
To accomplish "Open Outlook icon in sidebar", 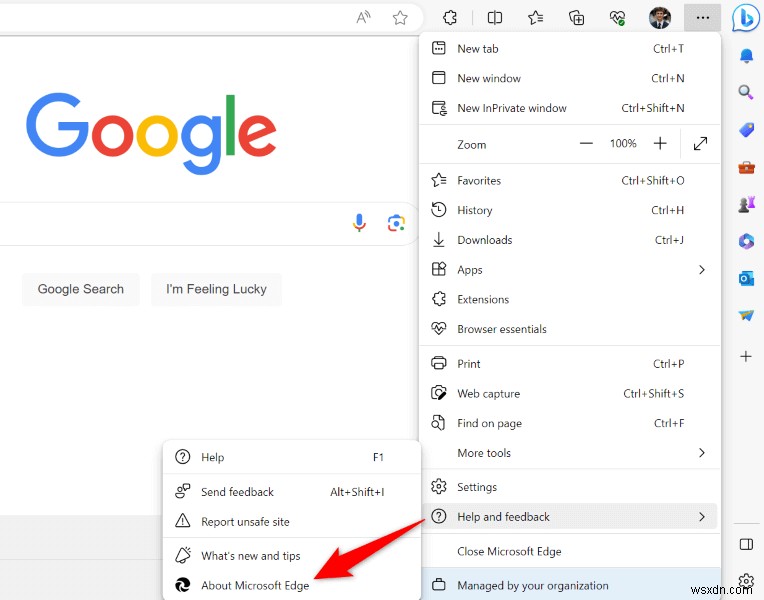I will pyautogui.click(x=746, y=279).
